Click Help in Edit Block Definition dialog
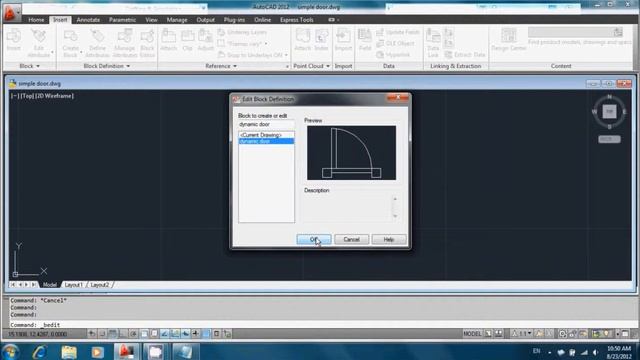Image resolution: width=640 pixels, height=360 pixels. click(x=389, y=239)
